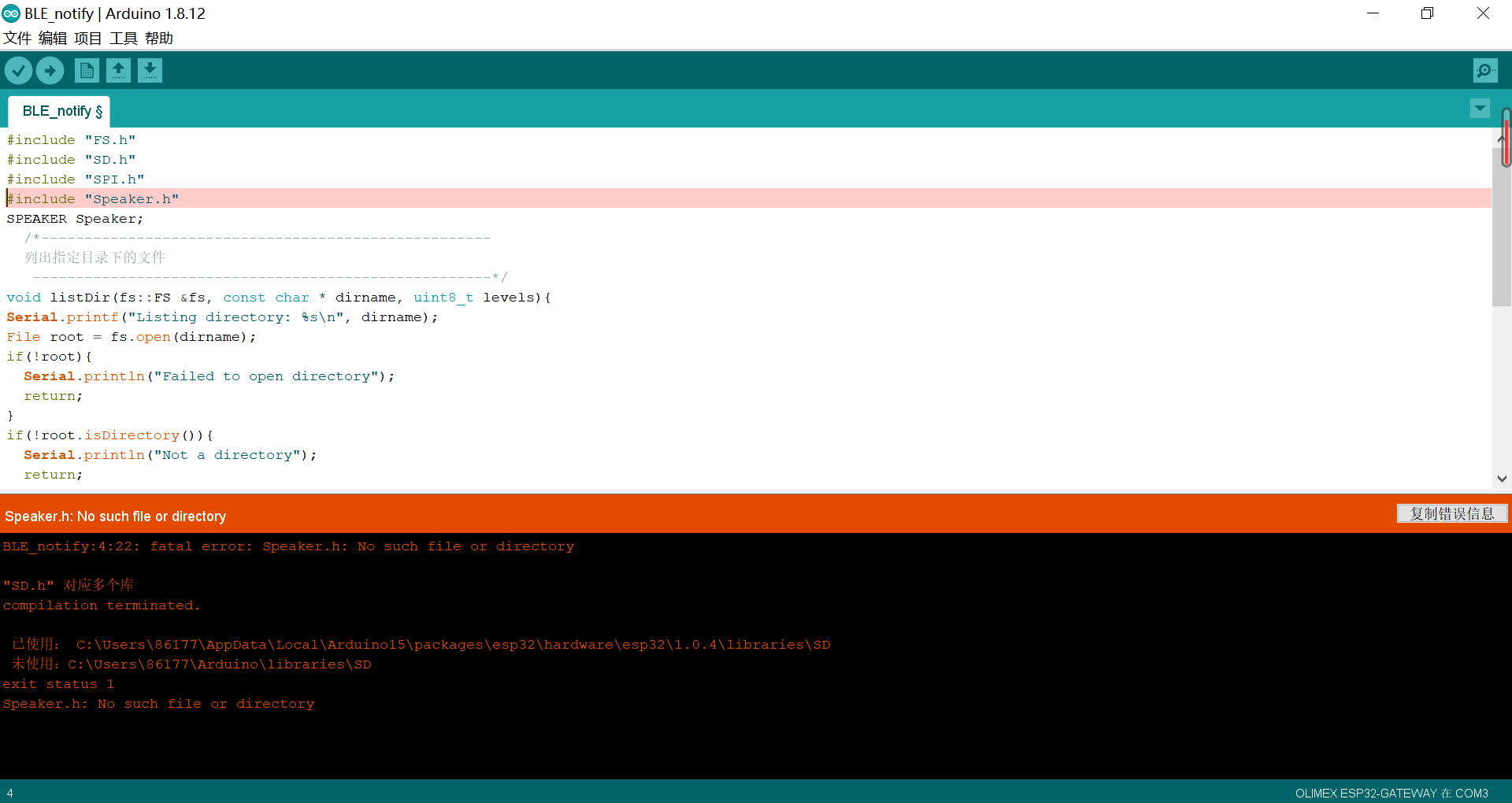This screenshot has height=803, width=1512.
Task: Click the exit status 1 line
Action: click(58, 684)
